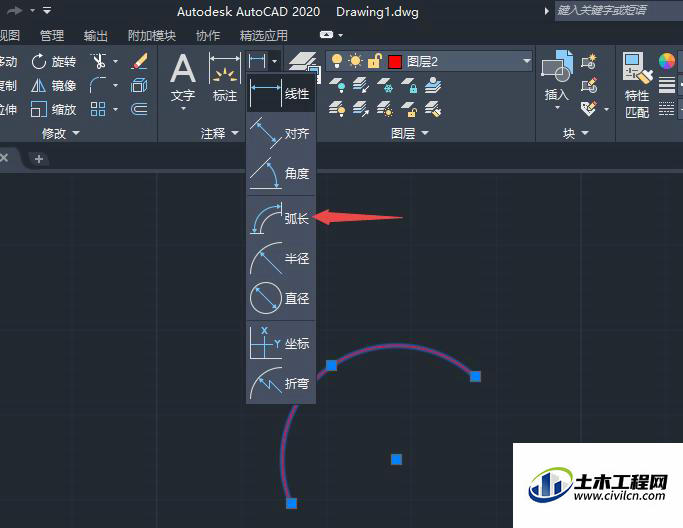Screen dimensions: 683x528
Task: Expand the Text (文字) dropdown arrow
Action: coord(183,109)
